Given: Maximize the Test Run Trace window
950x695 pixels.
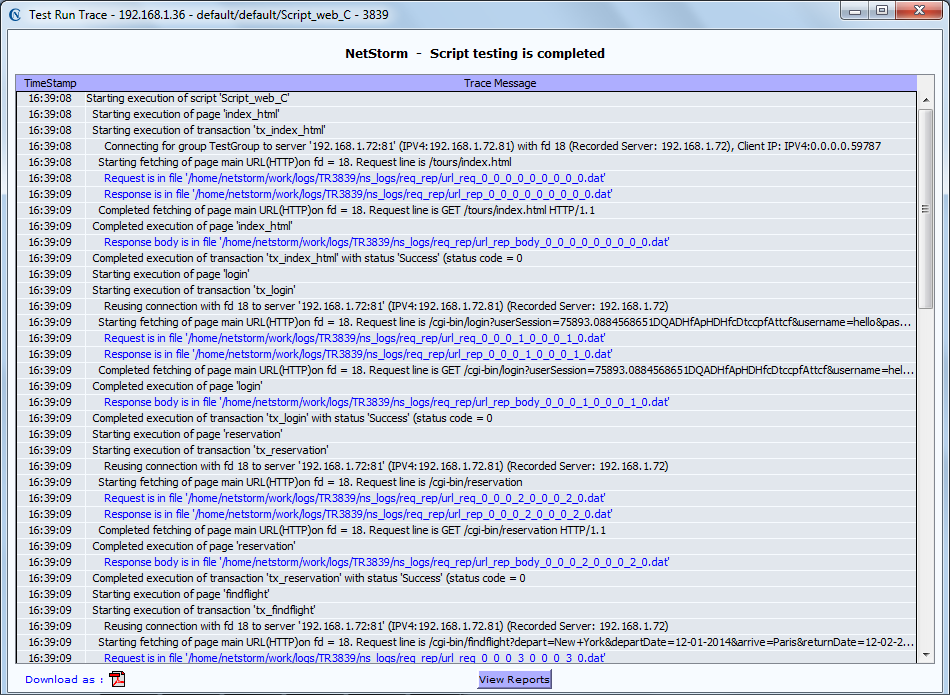Looking at the screenshot, I should click(882, 11).
